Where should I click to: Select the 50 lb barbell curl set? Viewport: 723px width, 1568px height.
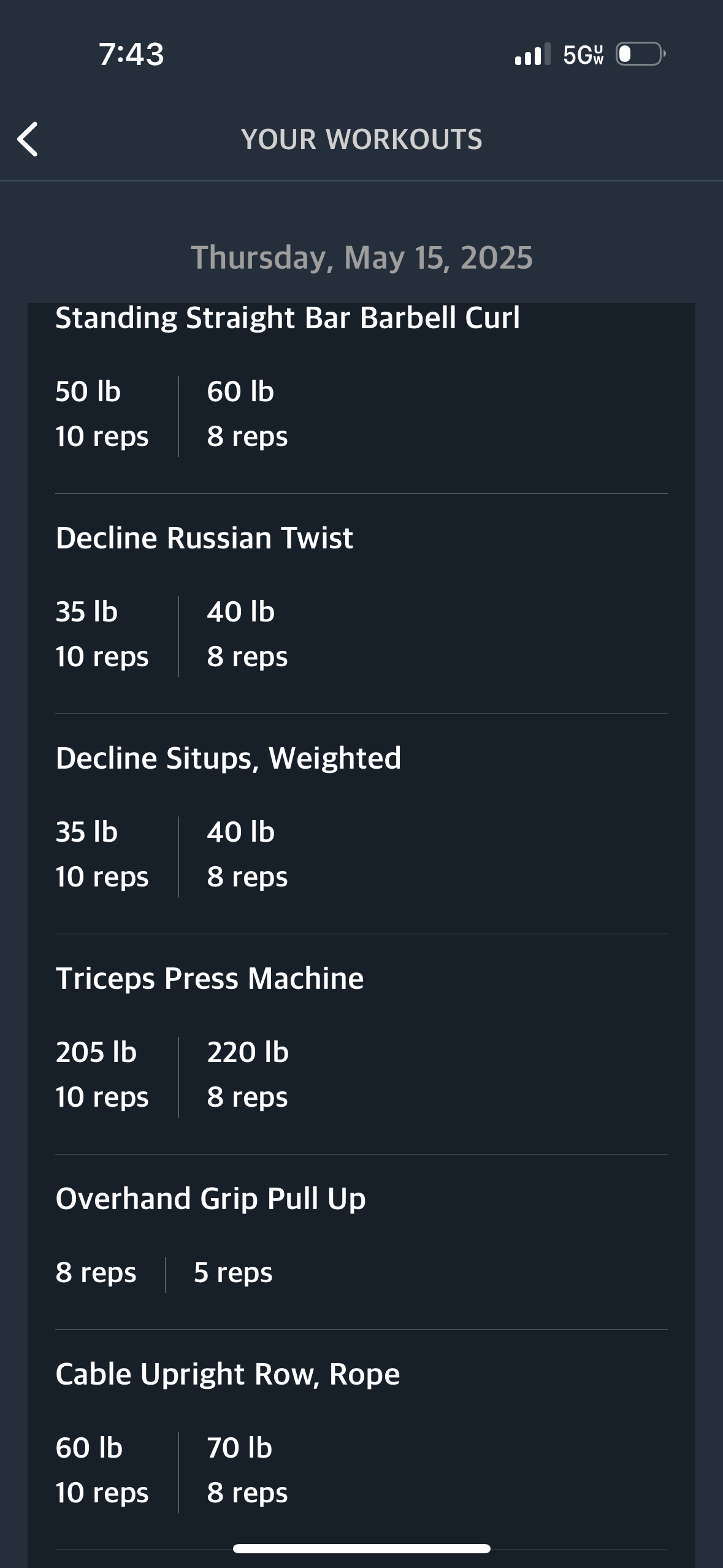tap(102, 414)
